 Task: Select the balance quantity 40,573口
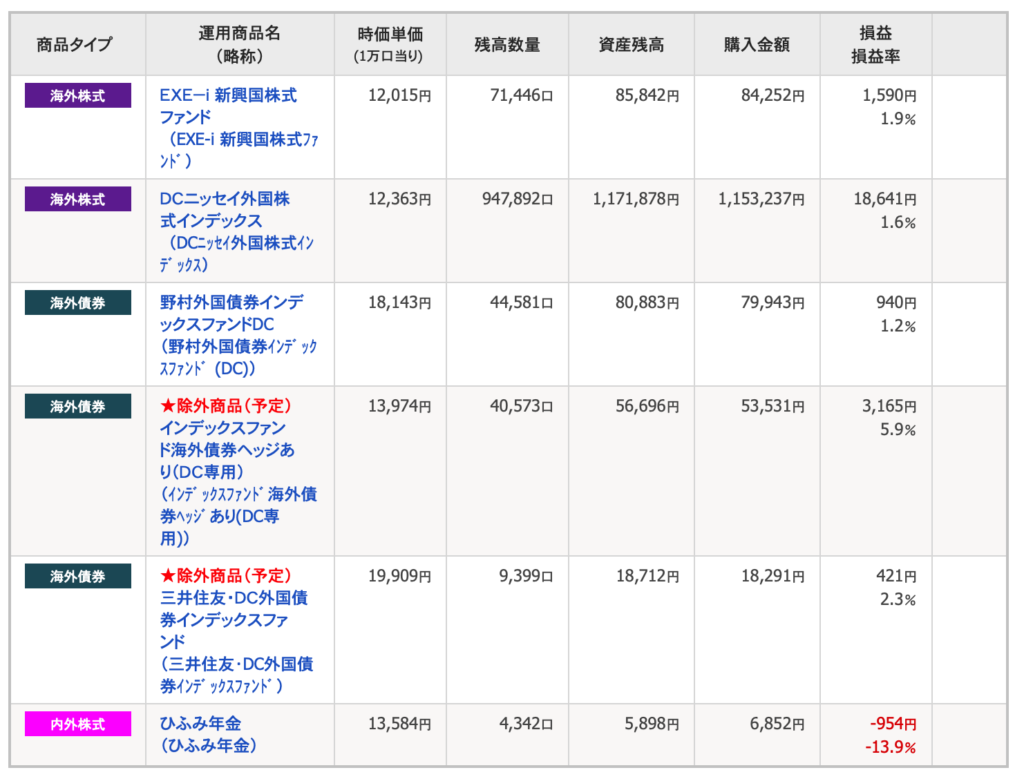tap(522, 406)
